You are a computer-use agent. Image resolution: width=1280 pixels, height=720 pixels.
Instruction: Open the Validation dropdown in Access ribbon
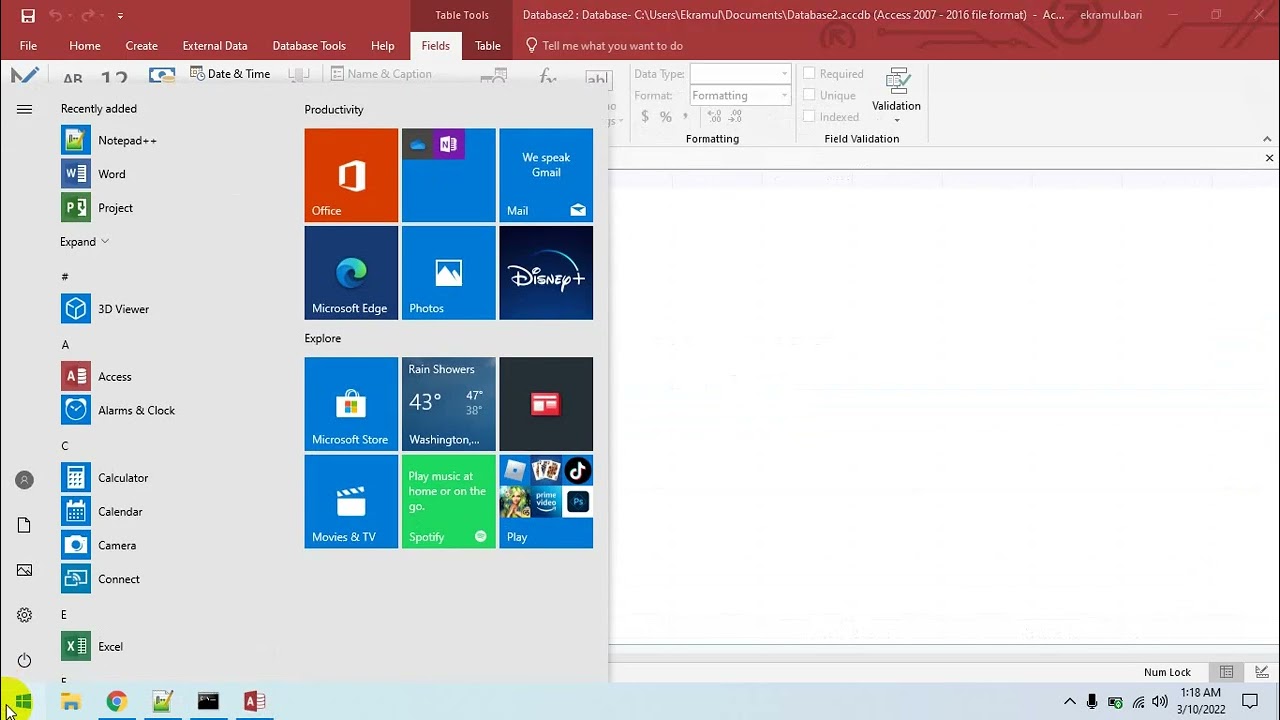[896, 97]
